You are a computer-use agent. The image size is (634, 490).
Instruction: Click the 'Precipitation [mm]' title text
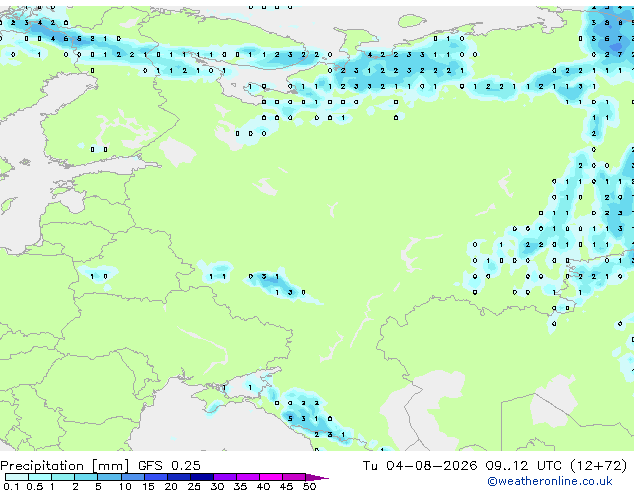pos(65,466)
